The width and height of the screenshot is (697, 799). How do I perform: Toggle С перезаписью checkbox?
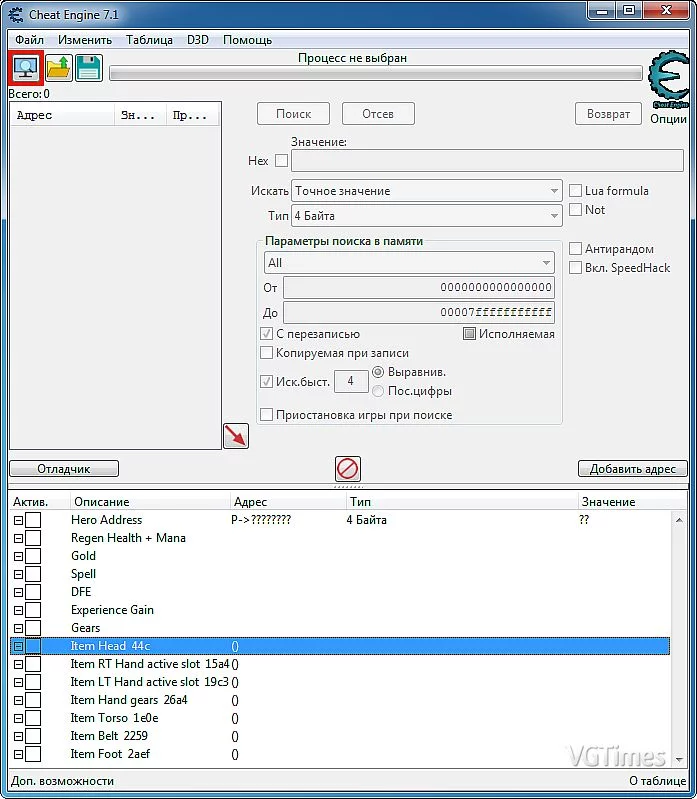[266, 334]
